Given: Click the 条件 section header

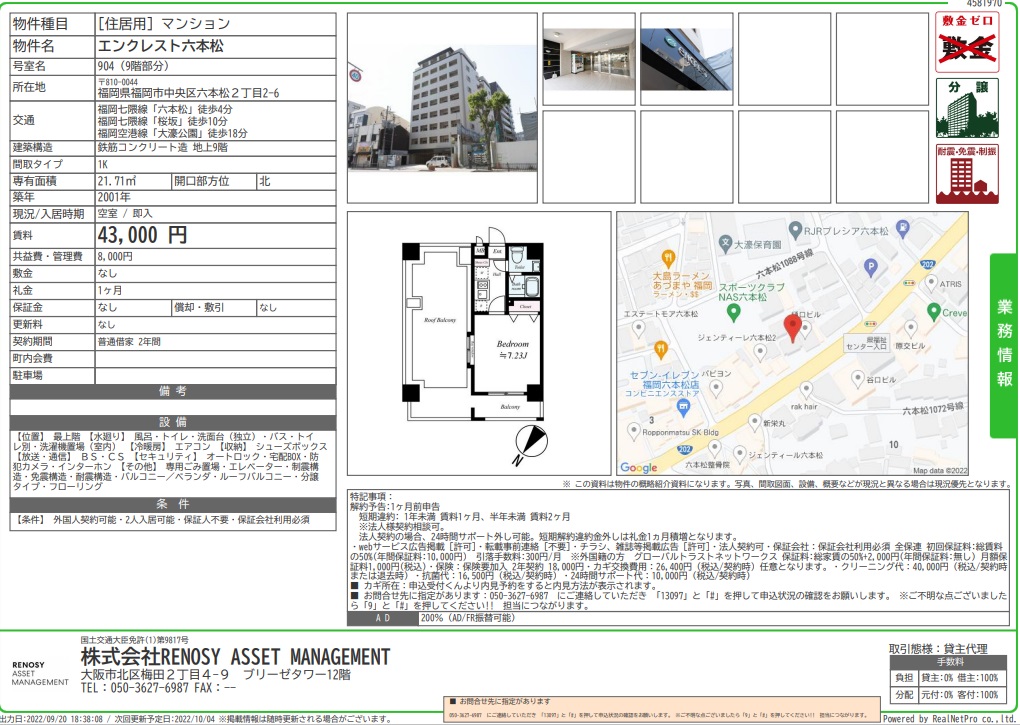Looking at the screenshot, I should pyautogui.click(x=173, y=504).
